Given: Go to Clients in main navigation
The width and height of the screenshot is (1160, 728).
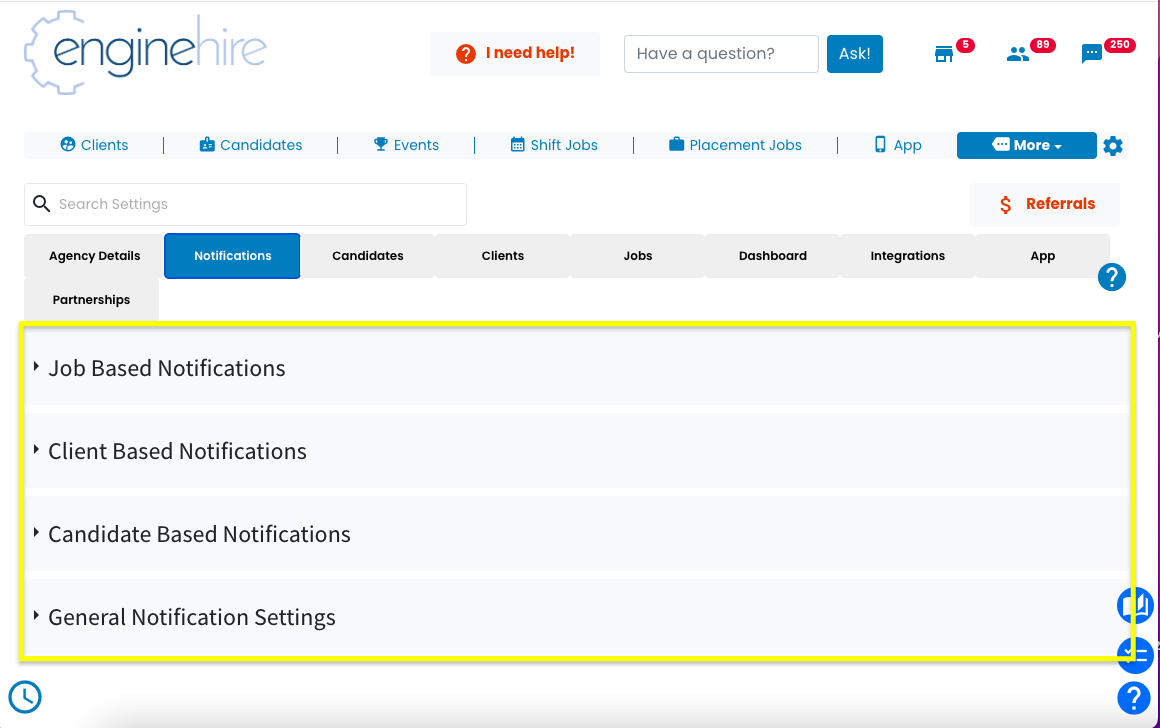Looking at the screenshot, I should 94,145.
